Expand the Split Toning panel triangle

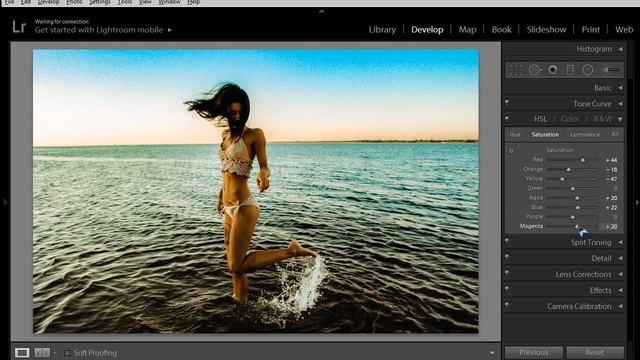click(620, 242)
